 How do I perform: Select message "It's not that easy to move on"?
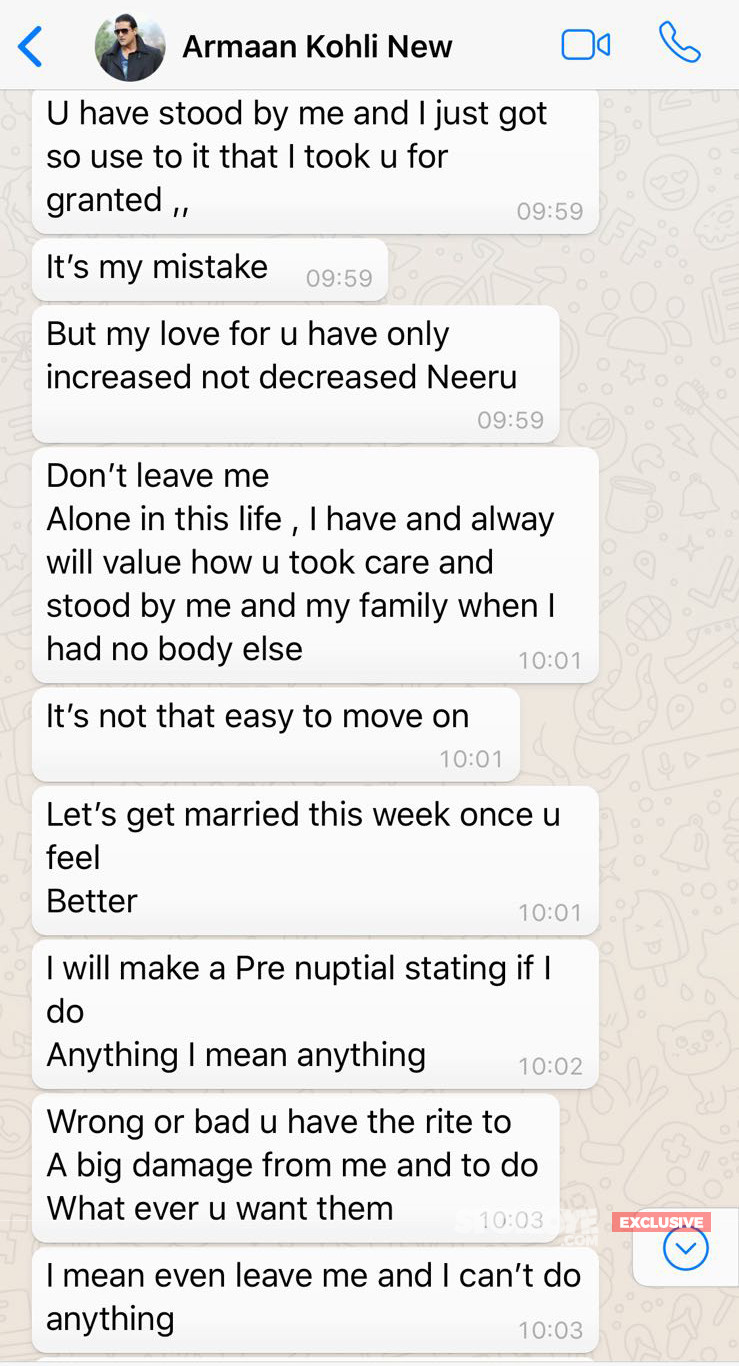pos(276,734)
